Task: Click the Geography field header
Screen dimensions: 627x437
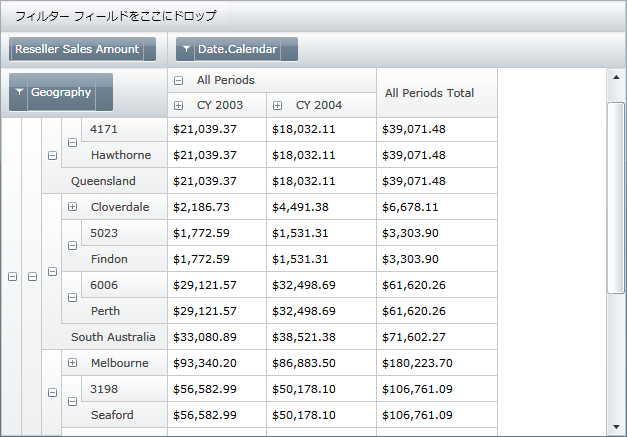Action: 61,92
